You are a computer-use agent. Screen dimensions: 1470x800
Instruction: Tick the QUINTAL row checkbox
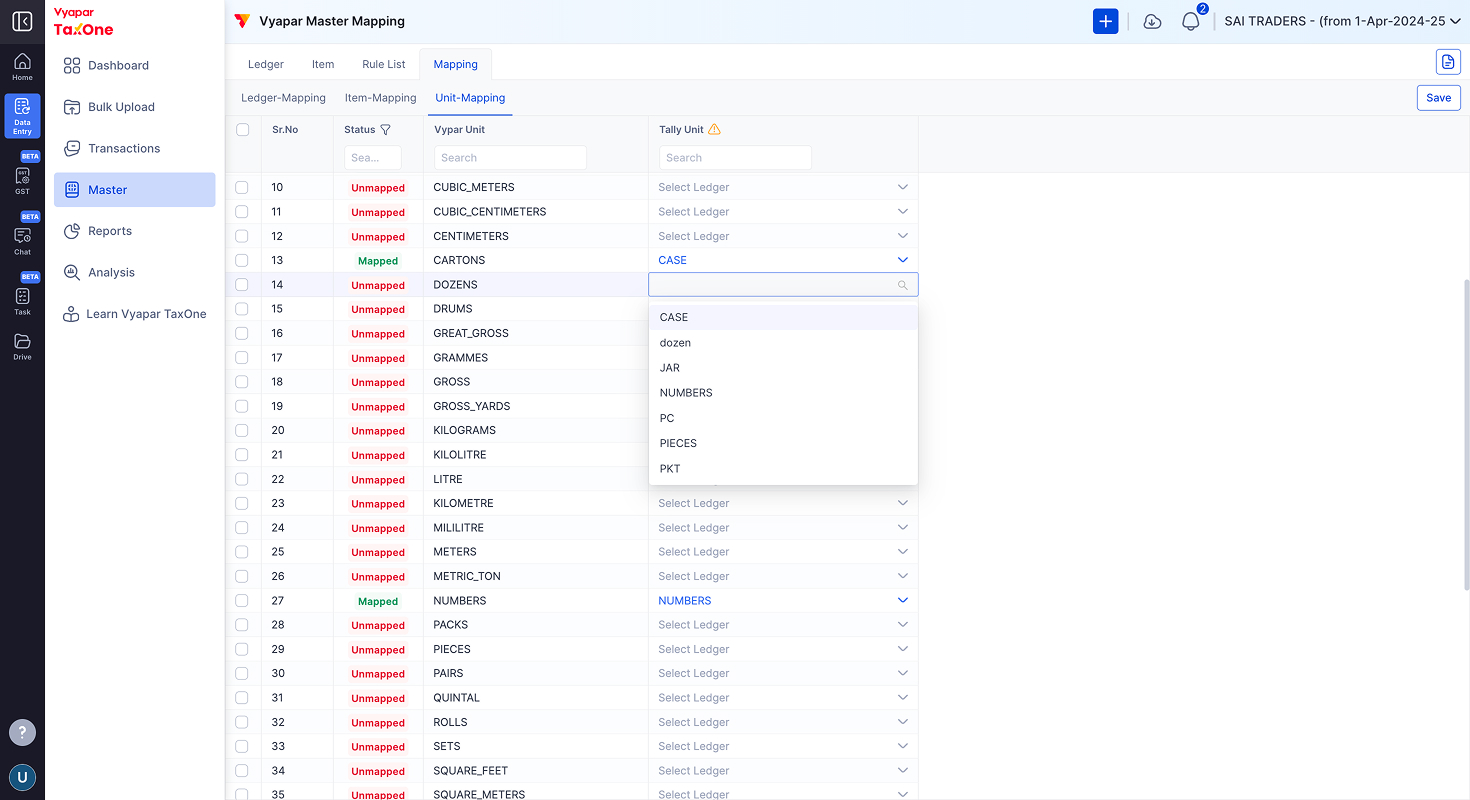pyautogui.click(x=242, y=698)
